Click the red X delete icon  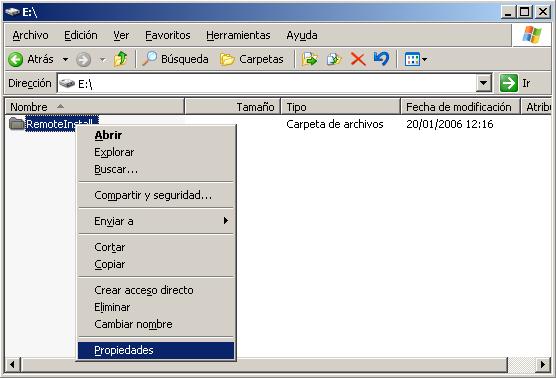[x=357, y=59]
